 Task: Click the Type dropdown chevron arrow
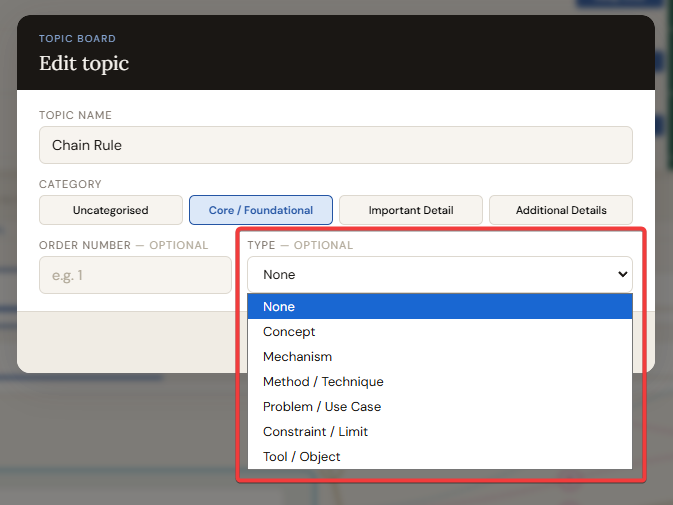coord(623,275)
